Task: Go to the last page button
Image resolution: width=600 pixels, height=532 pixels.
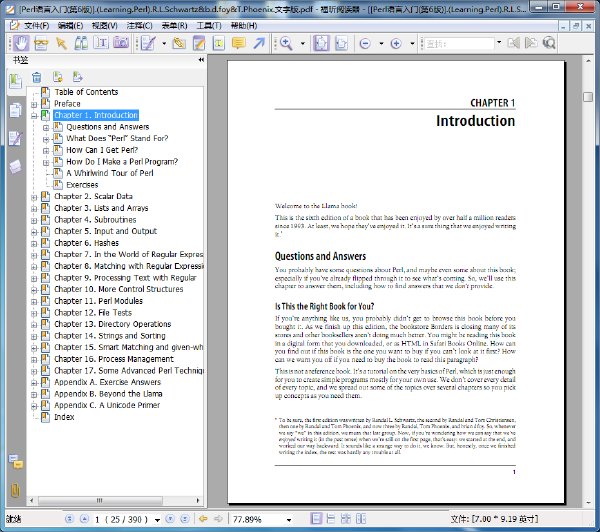Action: [x=185, y=519]
